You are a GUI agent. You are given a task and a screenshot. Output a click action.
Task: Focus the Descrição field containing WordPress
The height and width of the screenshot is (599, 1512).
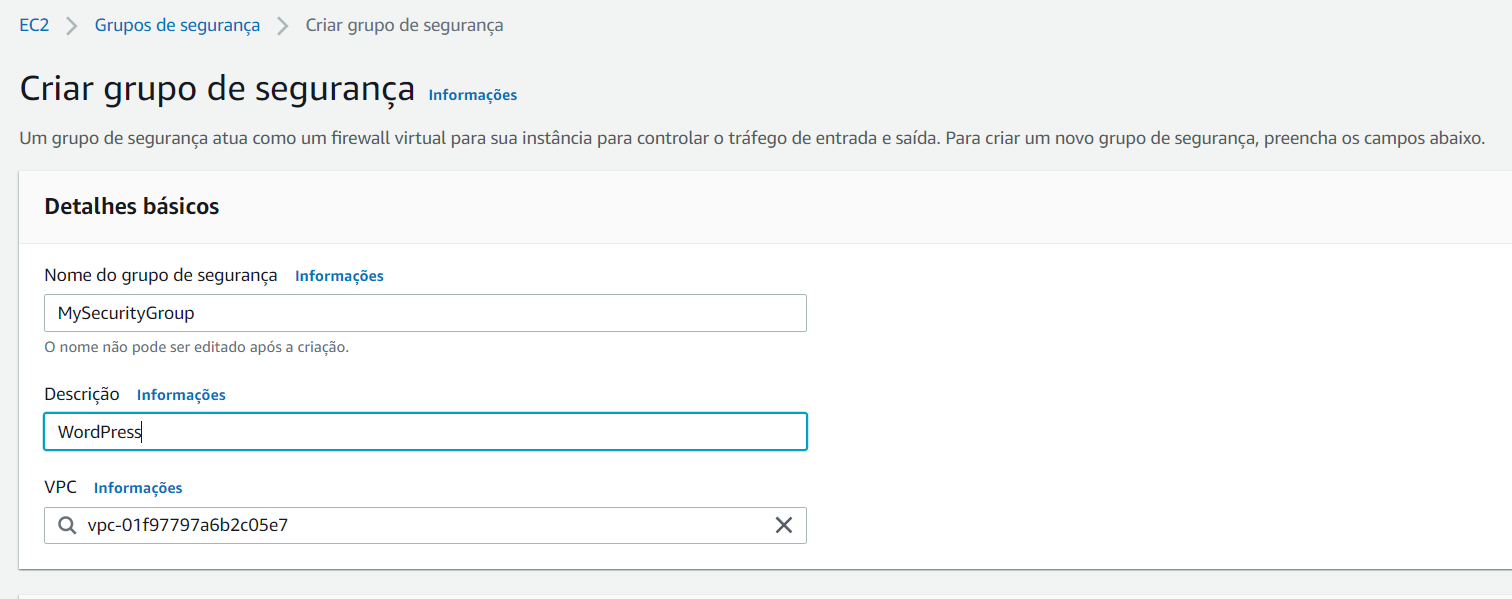(424, 431)
